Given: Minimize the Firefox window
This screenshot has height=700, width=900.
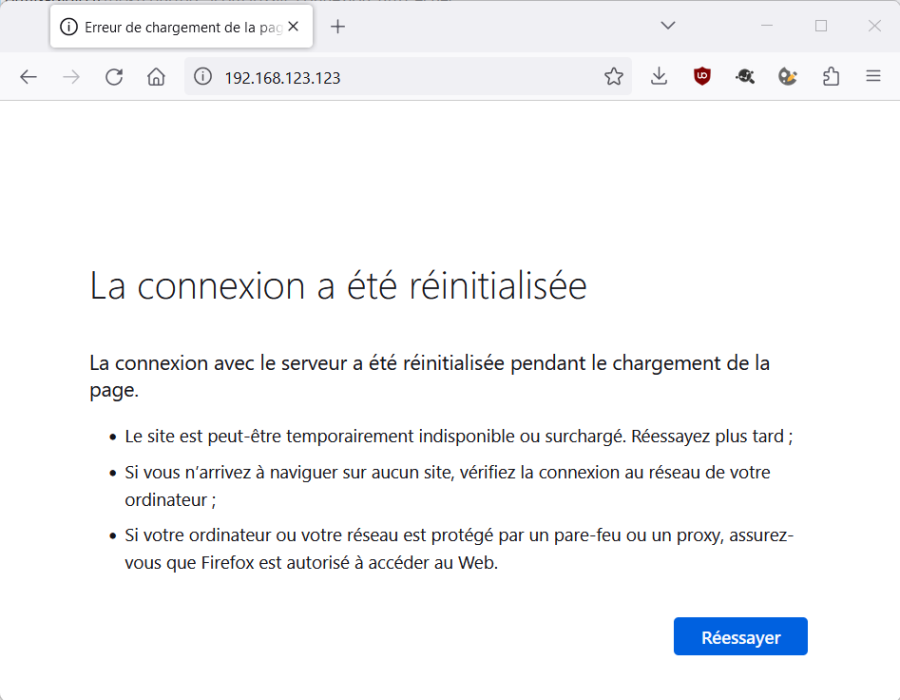Looking at the screenshot, I should [x=768, y=26].
